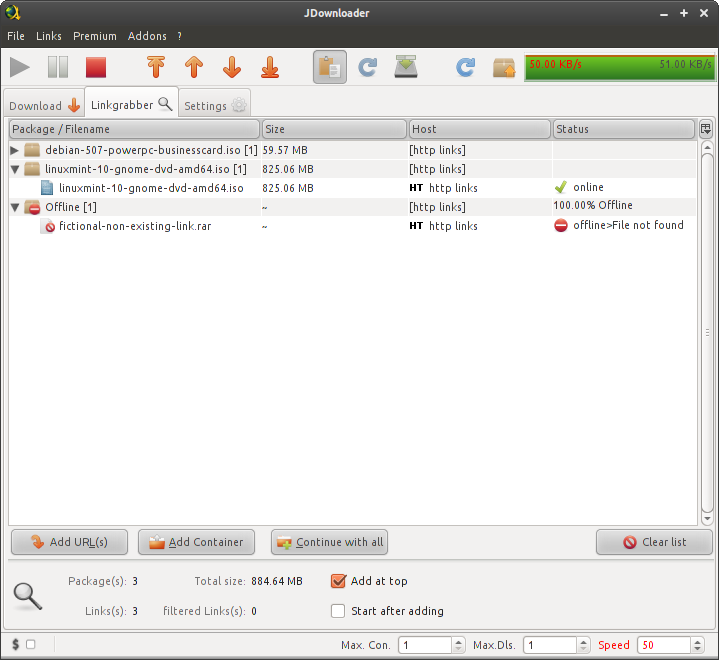This screenshot has height=660, width=719.
Task: Sort by Package / Filename column header
Action: (x=134, y=129)
